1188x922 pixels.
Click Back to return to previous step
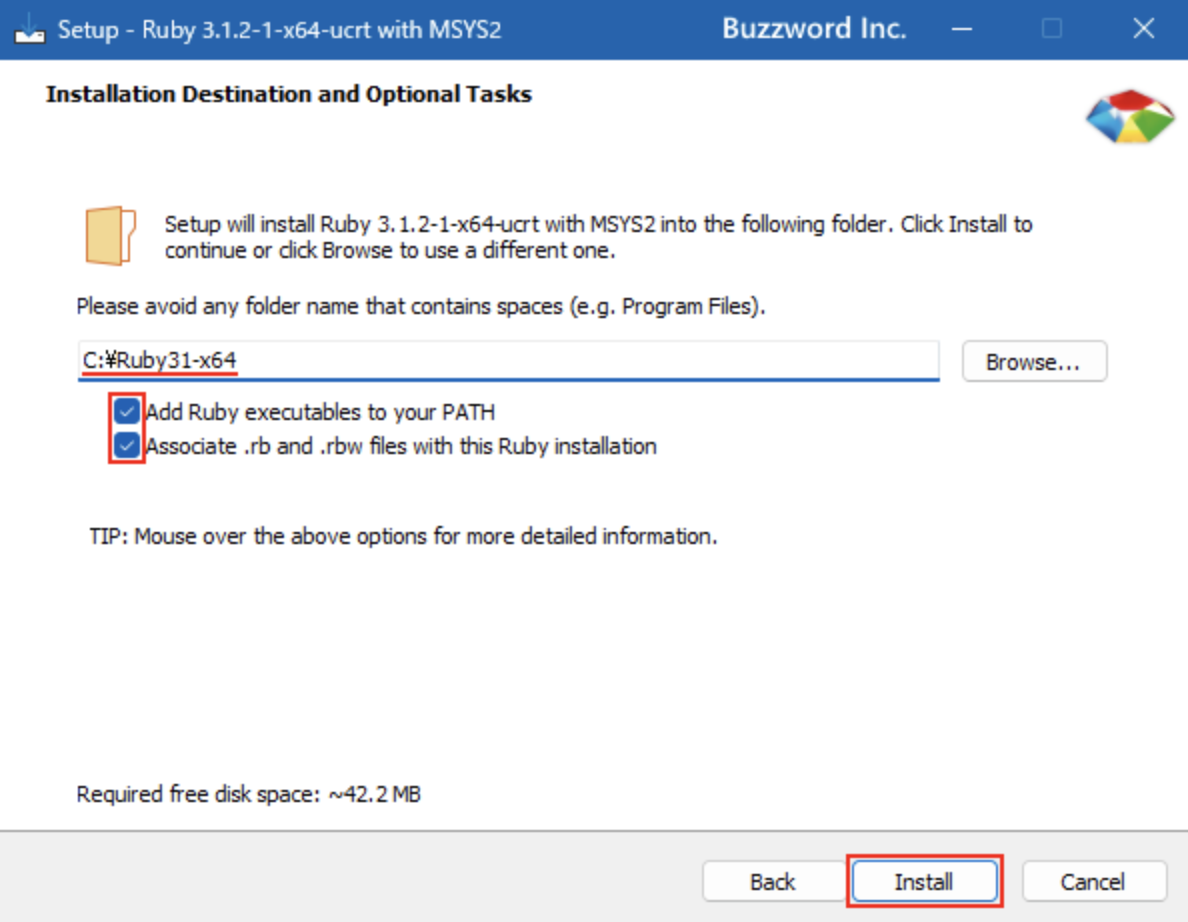[x=771, y=881]
